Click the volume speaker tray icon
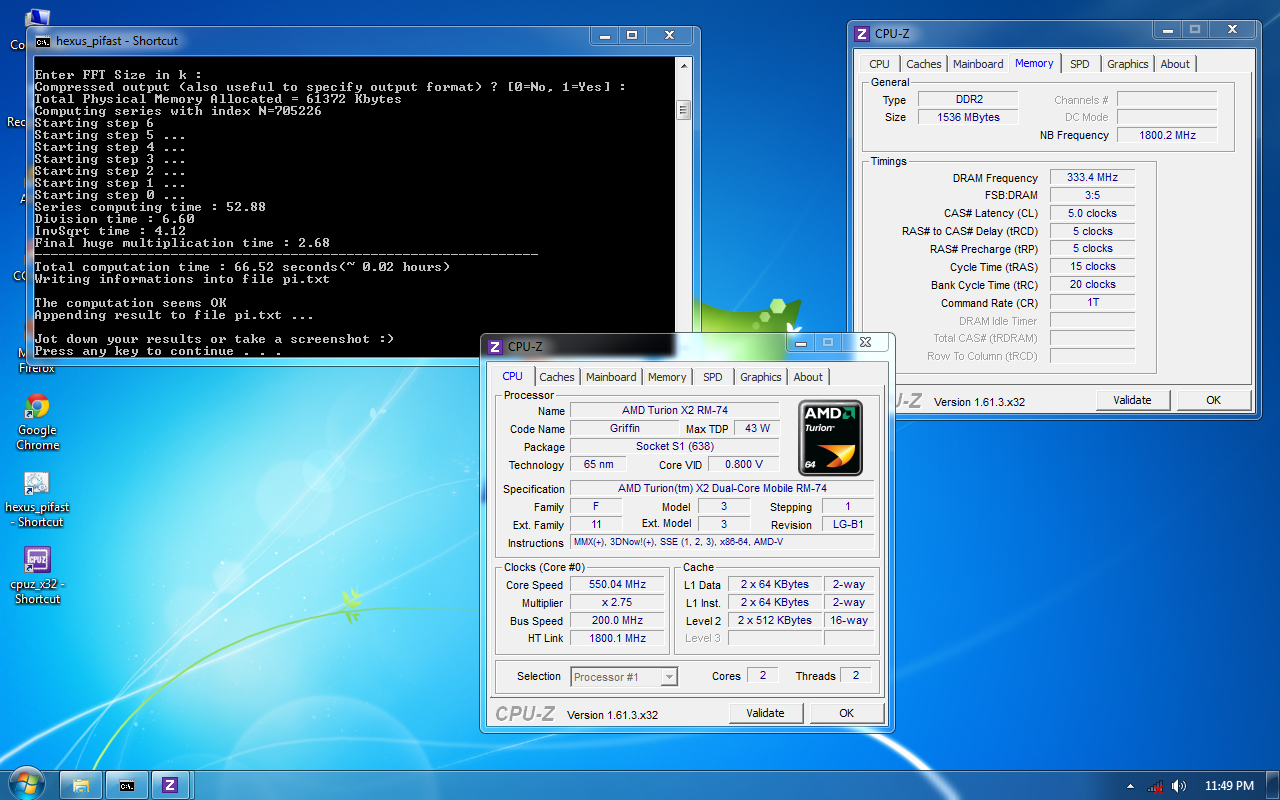 pyautogui.click(x=1179, y=786)
